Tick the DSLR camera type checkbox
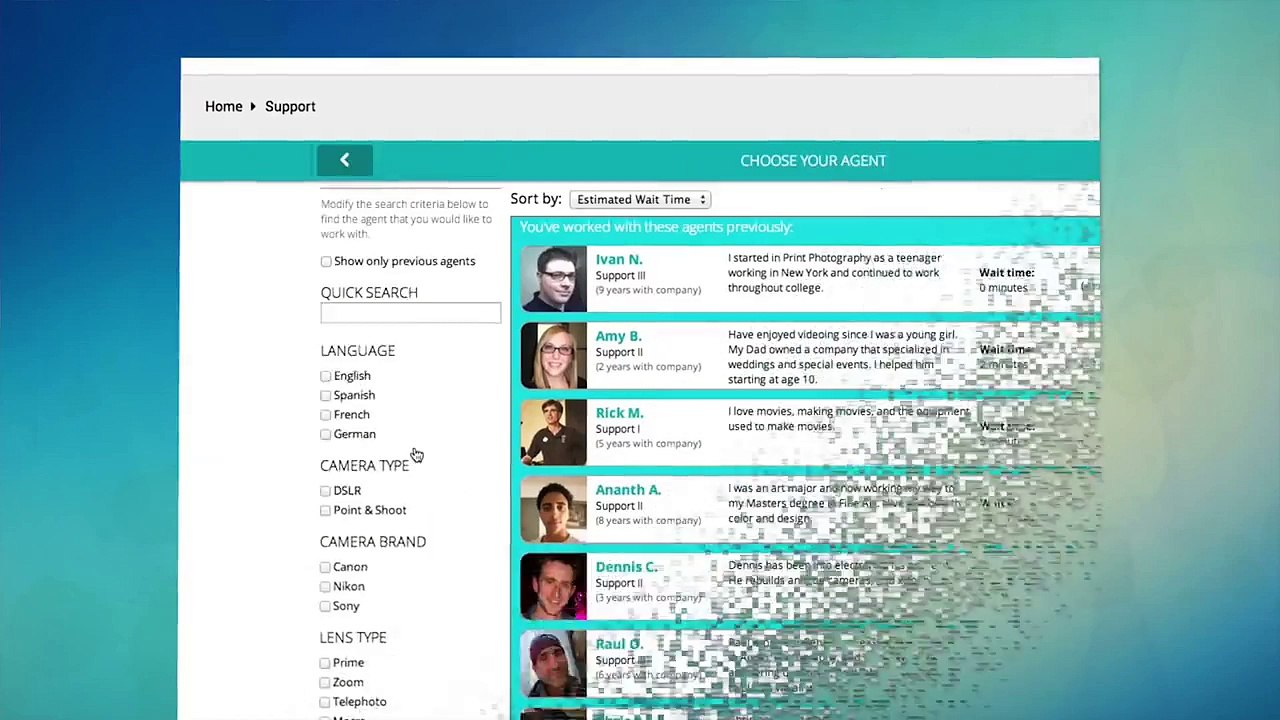The image size is (1280, 720). click(325, 491)
